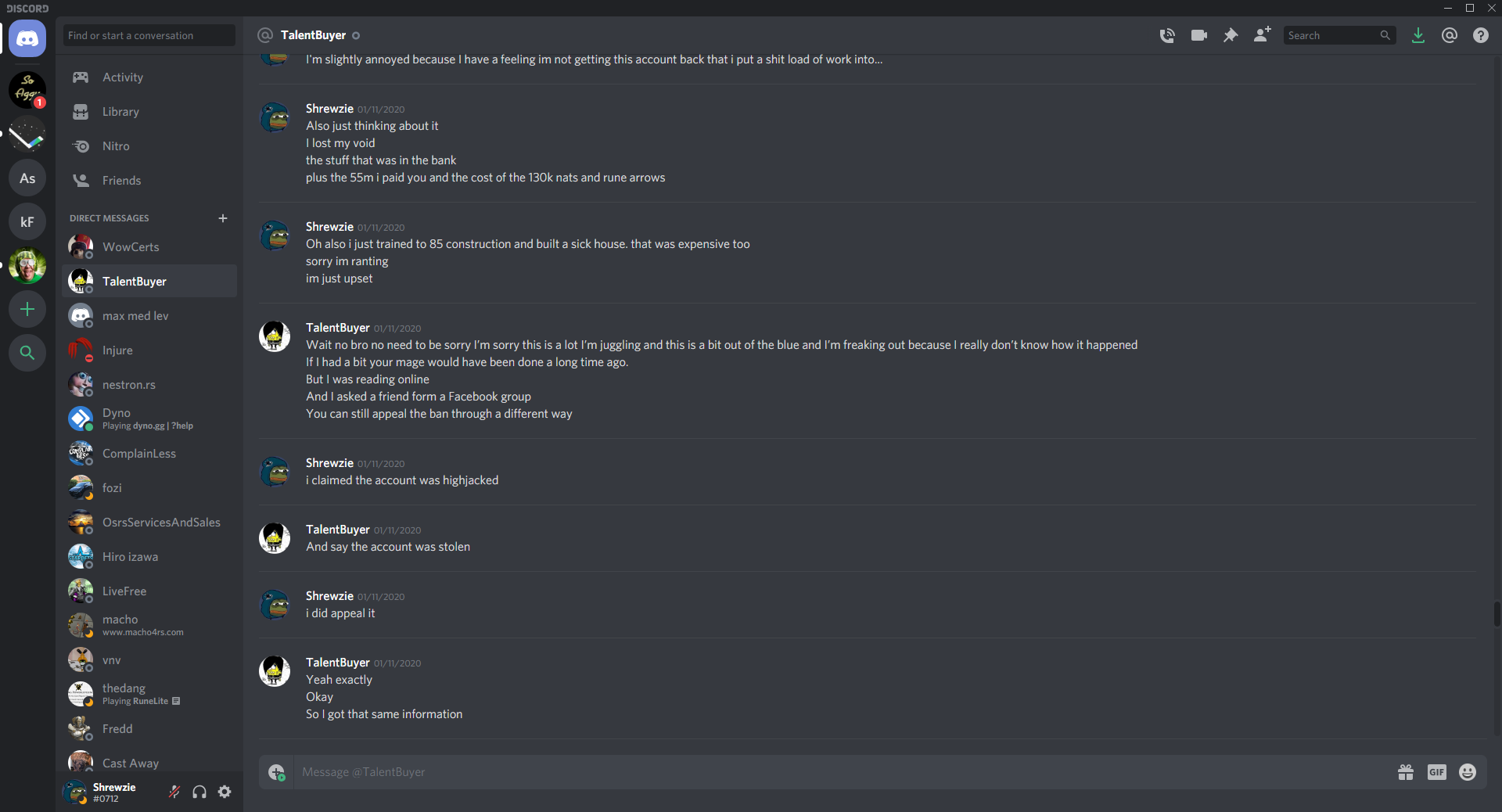Toggle headphones deafen
The width and height of the screenshot is (1502, 812).
(x=199, y=792)
